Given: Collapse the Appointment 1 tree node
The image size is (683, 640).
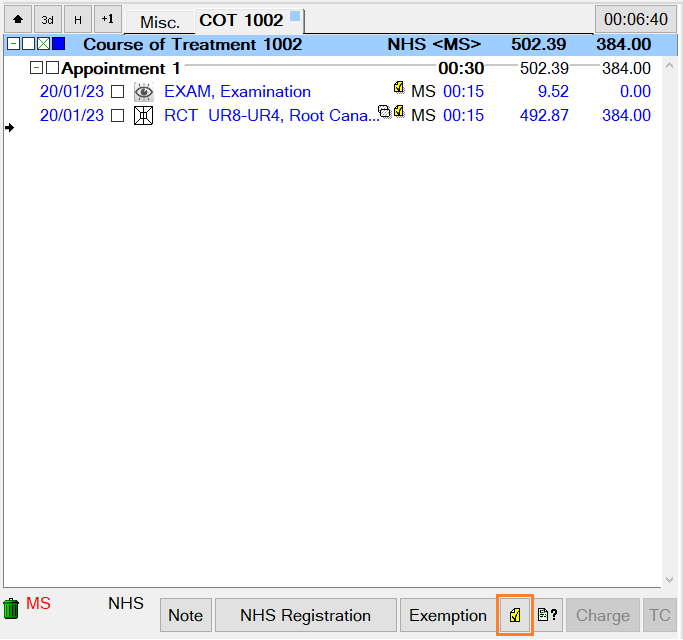Looking at the screenshot, I should point(37,69).
